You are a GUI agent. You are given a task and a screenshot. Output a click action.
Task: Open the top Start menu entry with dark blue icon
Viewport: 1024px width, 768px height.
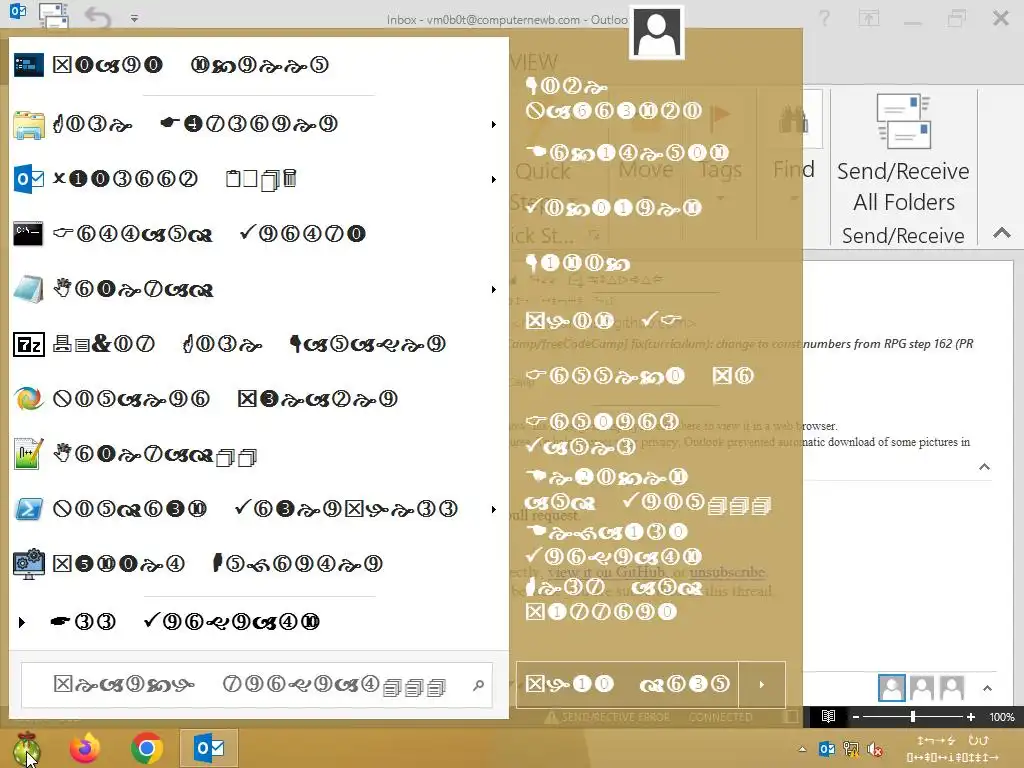click(x=258, y=65)
